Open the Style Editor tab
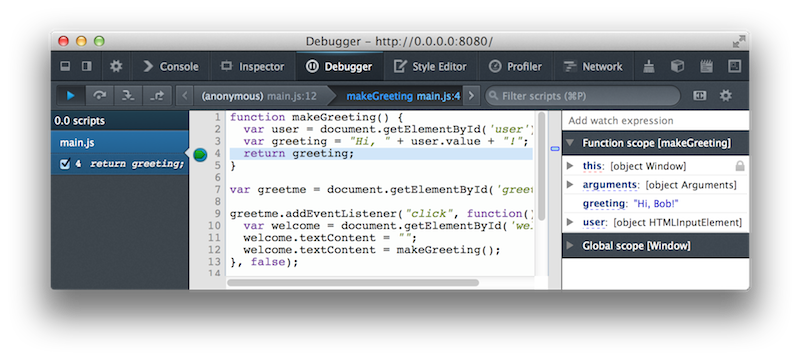 click(x=430, y=66)
